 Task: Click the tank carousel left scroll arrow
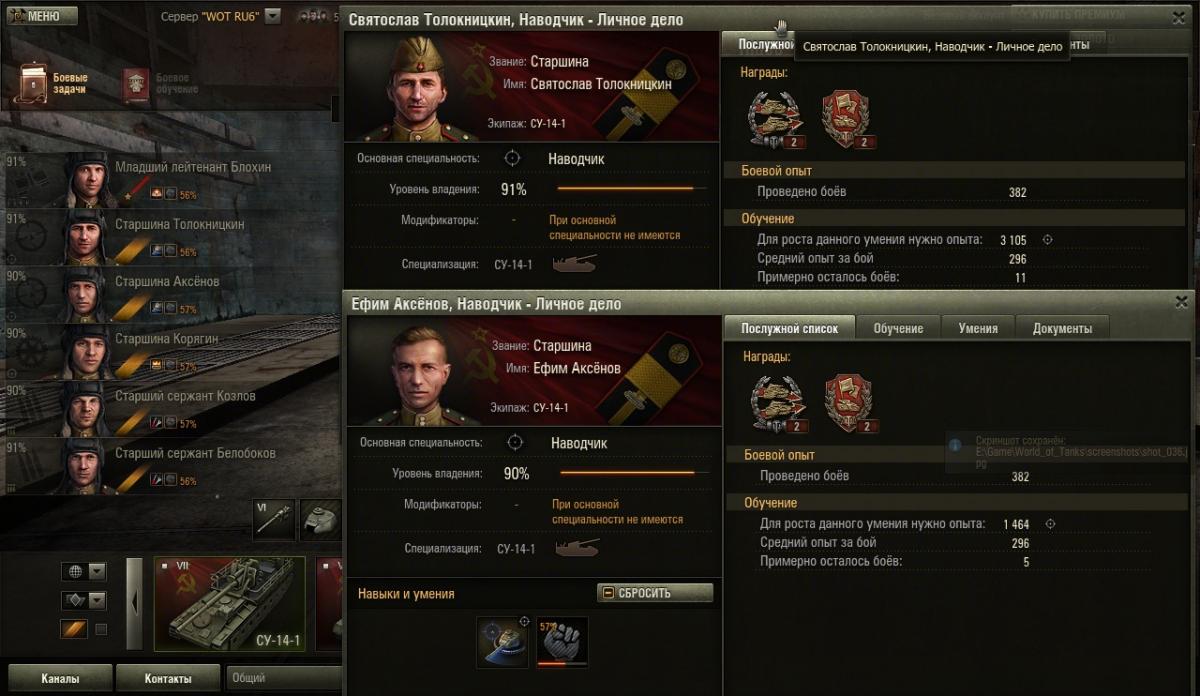click(x=134, y=604)
